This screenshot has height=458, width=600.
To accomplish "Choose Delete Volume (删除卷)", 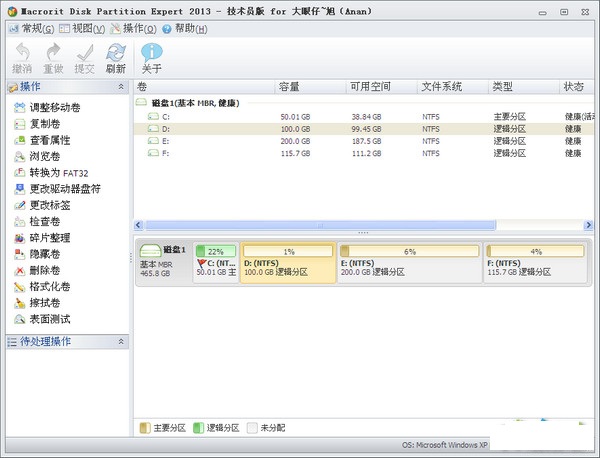I will 37,270.
